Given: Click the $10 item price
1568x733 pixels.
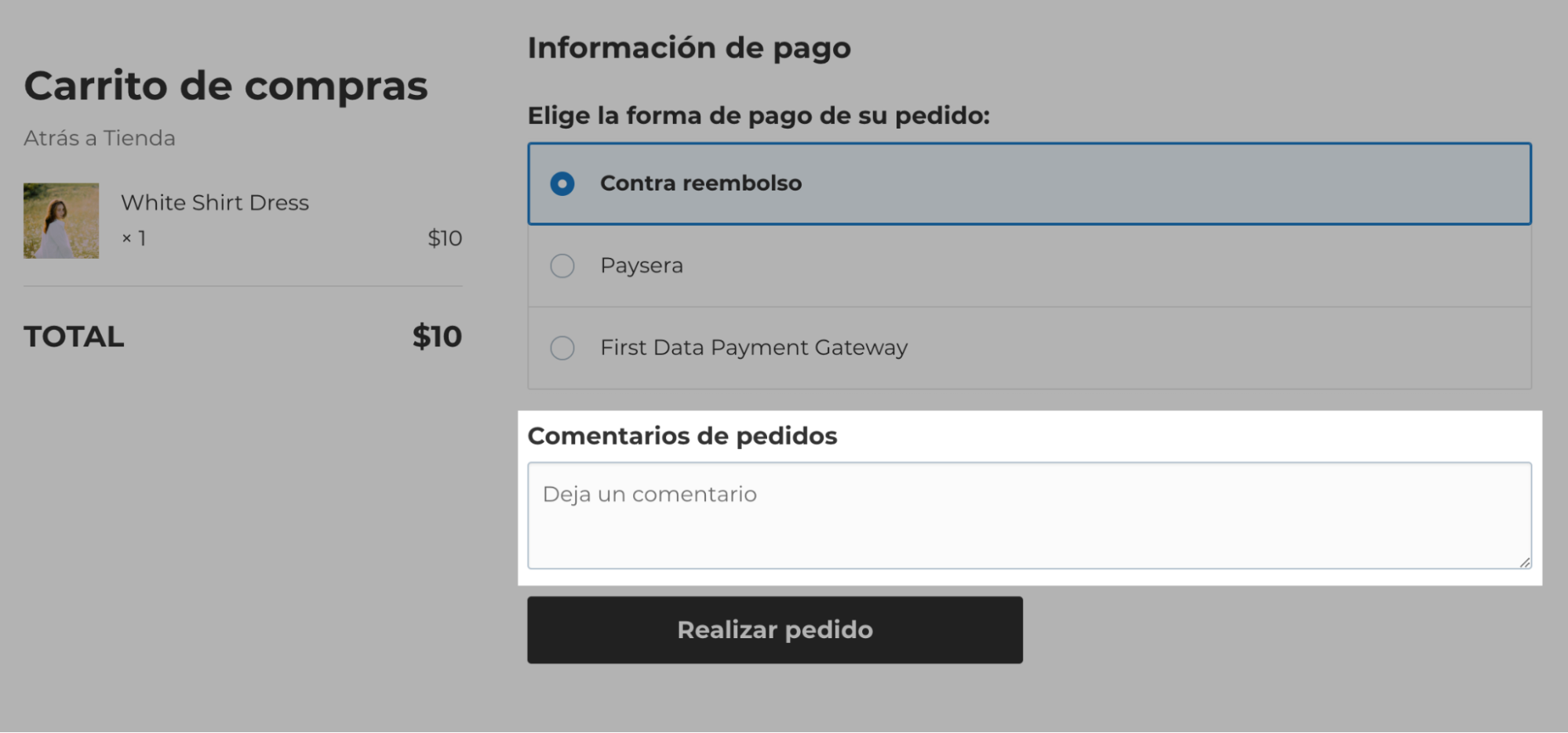Looking at the screenshot, I should tap(444, 238).
